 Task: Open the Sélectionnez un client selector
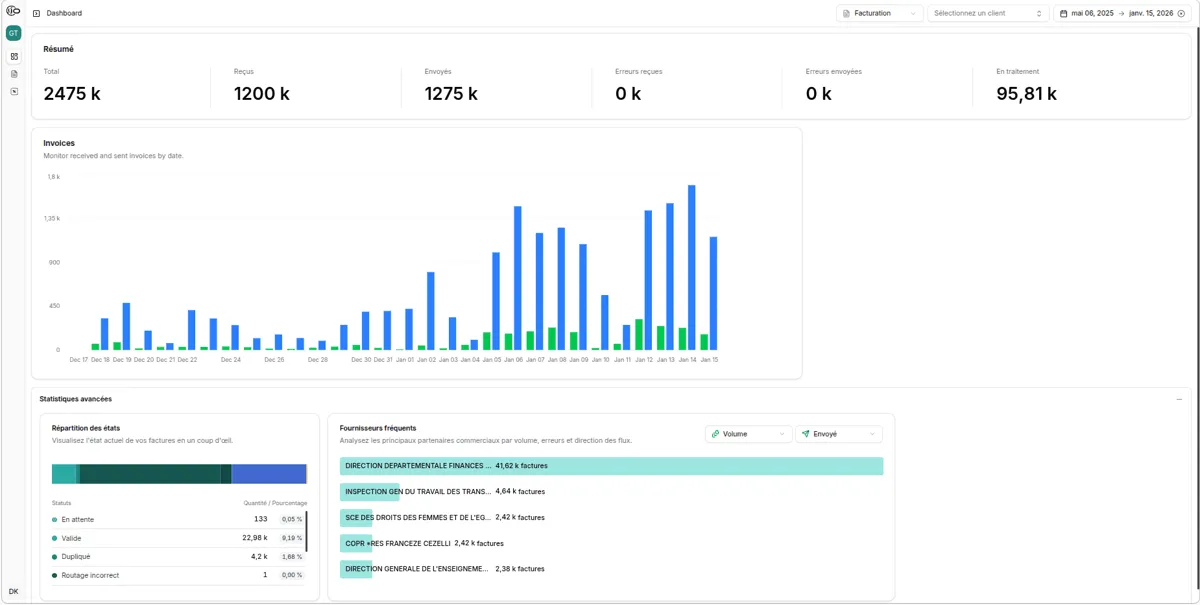click(x=988, y=13)
